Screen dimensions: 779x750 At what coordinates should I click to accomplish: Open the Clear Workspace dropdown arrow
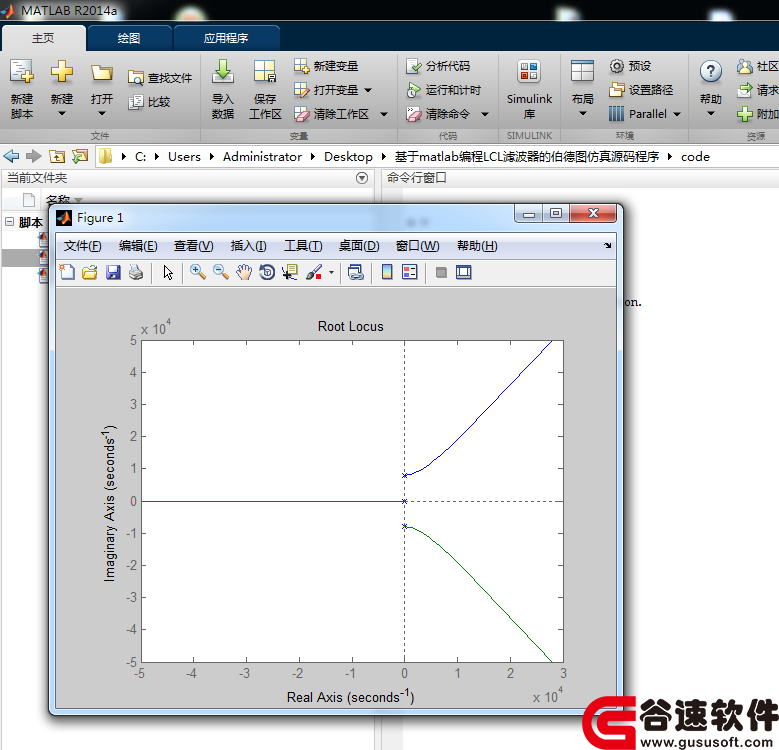[384, 114]
